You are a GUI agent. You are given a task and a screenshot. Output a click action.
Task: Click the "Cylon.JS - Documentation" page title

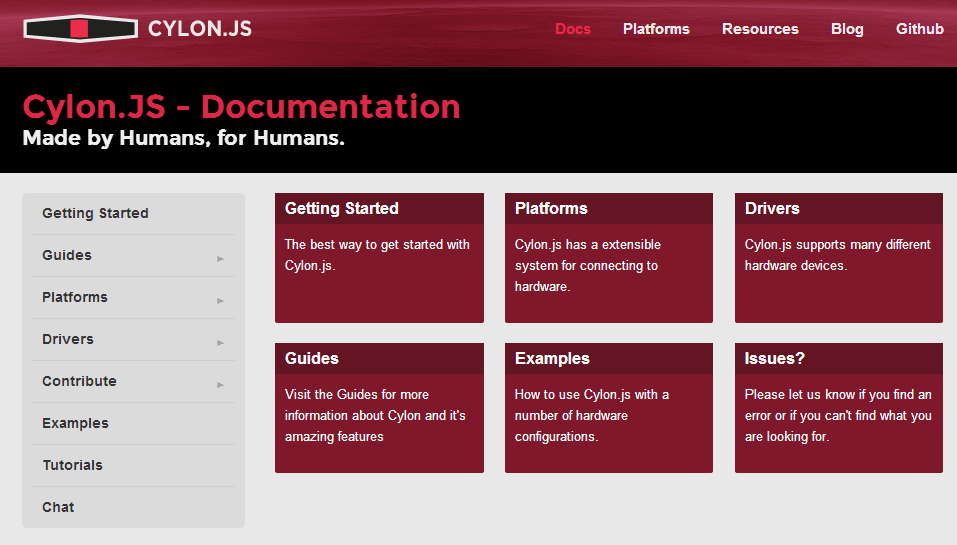coord(241,106)
